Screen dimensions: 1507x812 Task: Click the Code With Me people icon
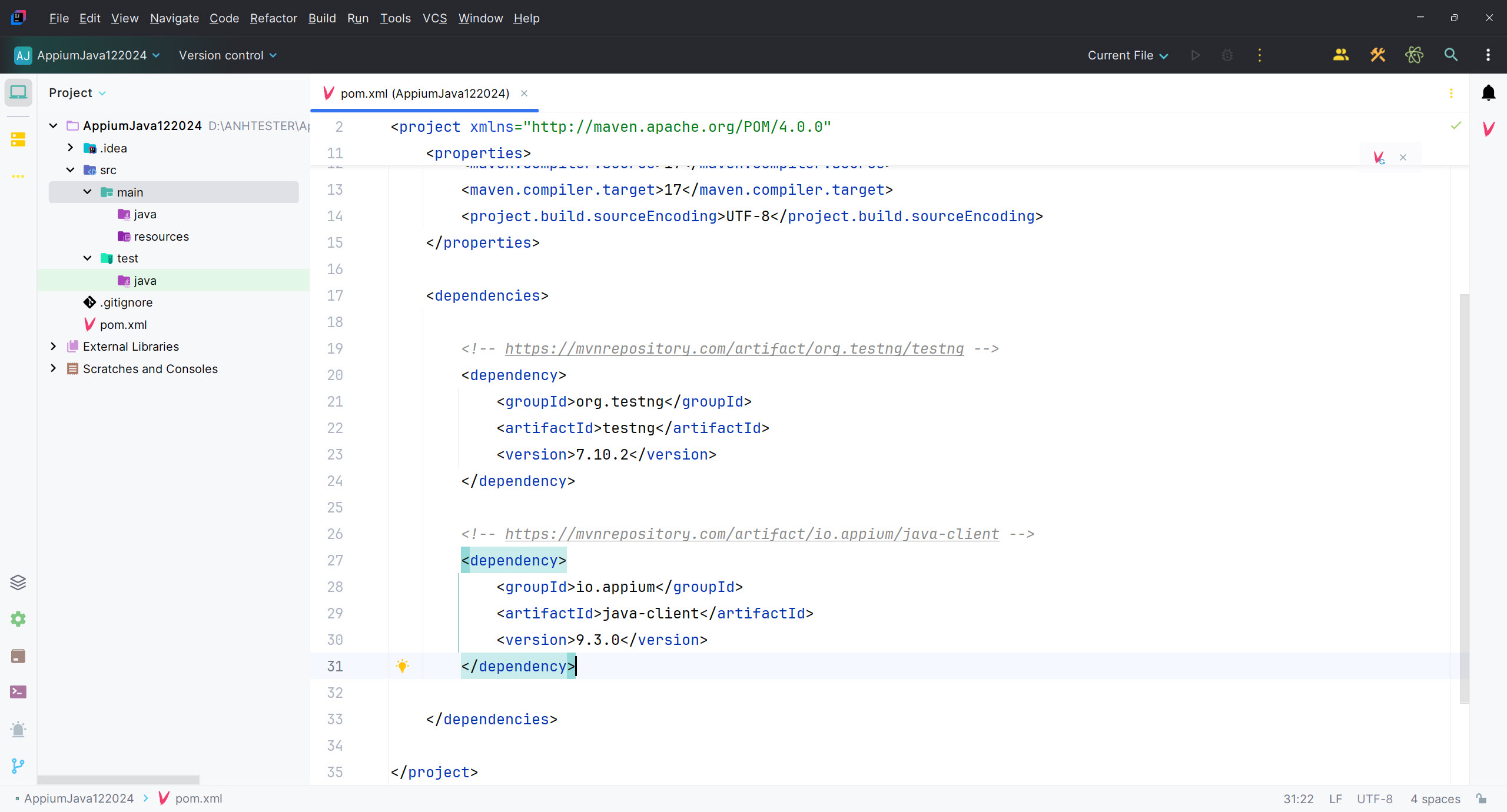[1341, 55]
